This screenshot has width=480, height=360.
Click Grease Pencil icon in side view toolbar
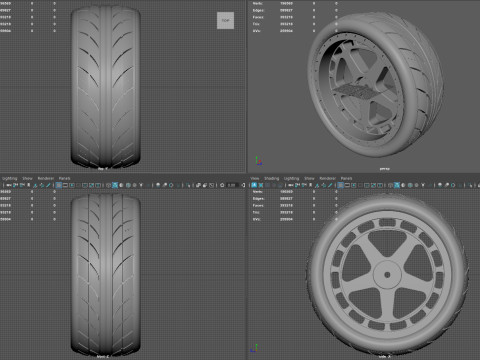point(330,185)
